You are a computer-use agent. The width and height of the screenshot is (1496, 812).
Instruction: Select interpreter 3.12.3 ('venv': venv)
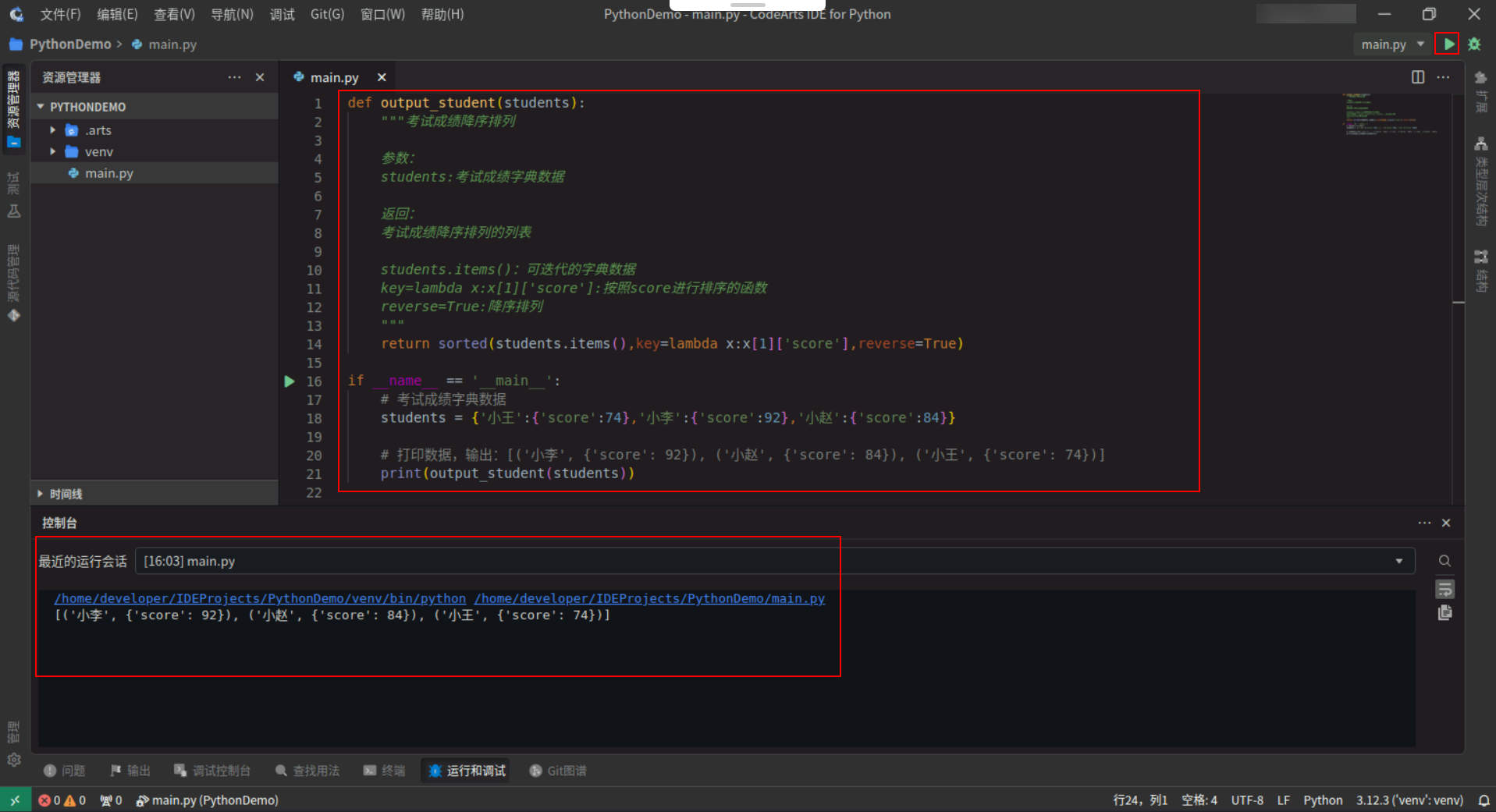(x=1409, y=800)
